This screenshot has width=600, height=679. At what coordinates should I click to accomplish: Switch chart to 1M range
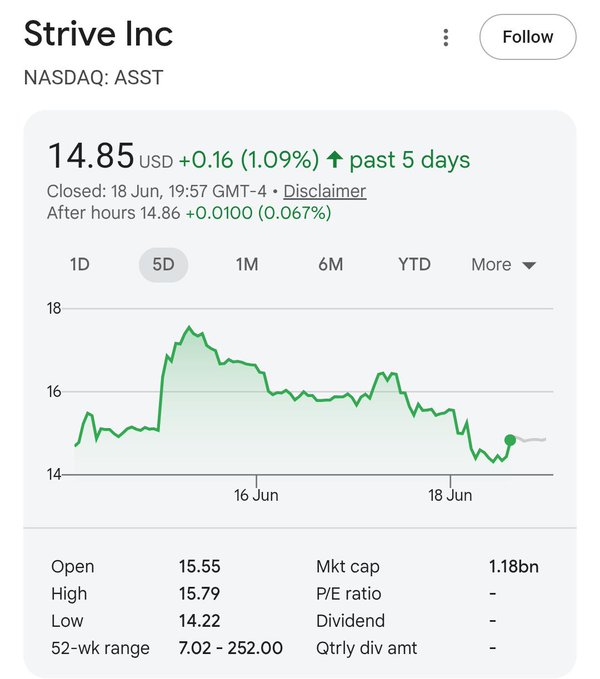click(x=247, y=265)
